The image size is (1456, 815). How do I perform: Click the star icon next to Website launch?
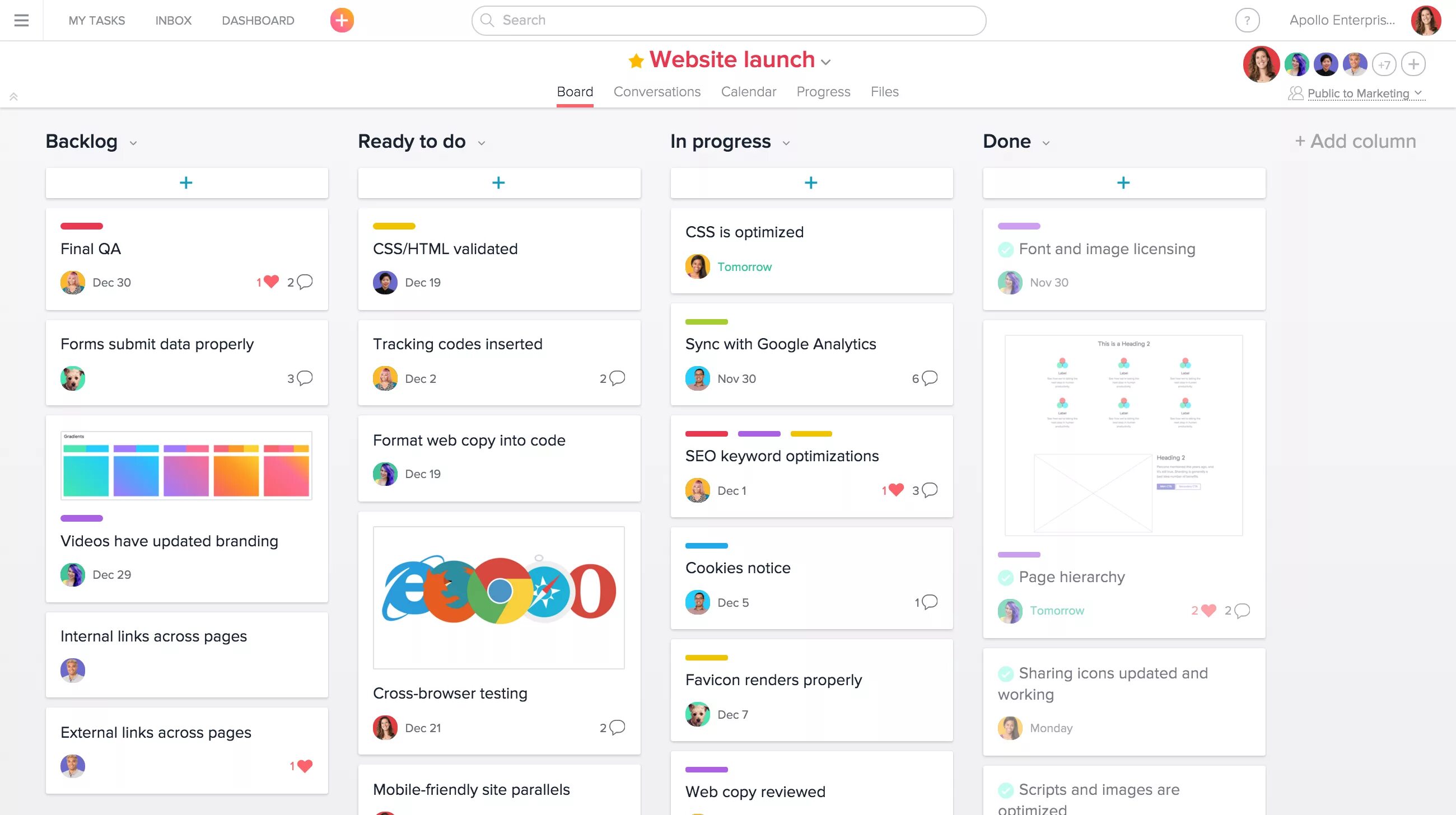tap(633, 60)
